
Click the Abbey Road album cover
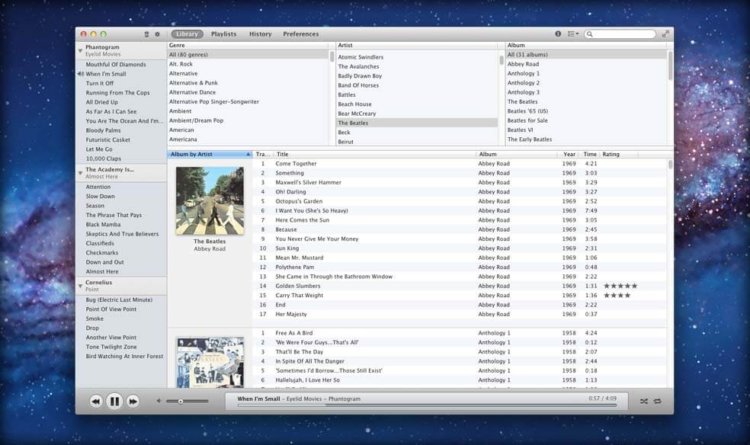tap(210, 200)
